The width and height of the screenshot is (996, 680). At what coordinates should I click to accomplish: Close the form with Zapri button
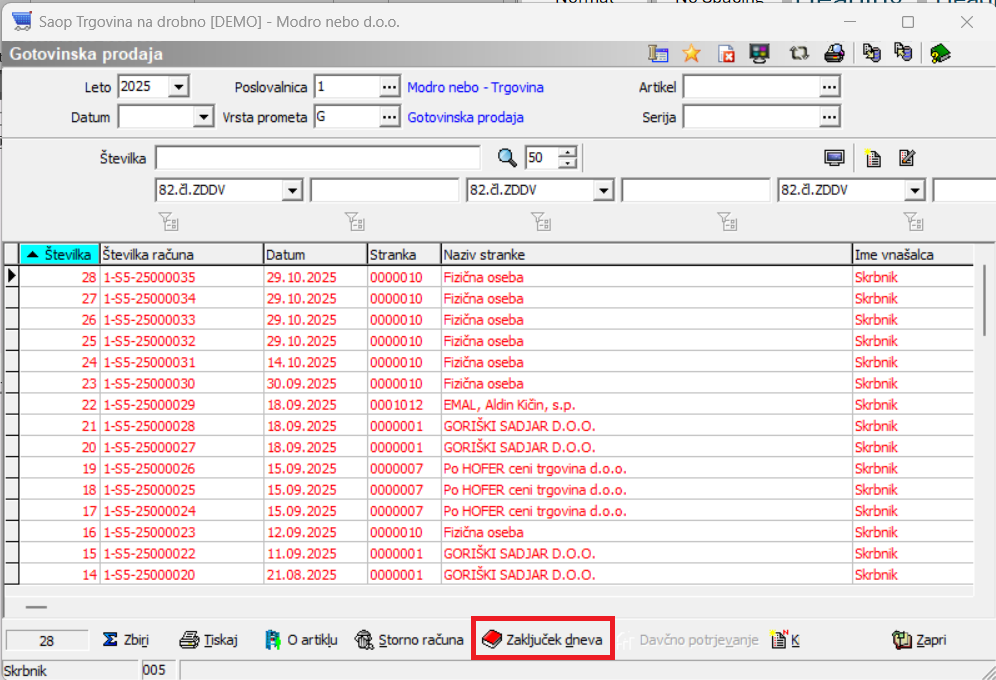tap(919, 639)
